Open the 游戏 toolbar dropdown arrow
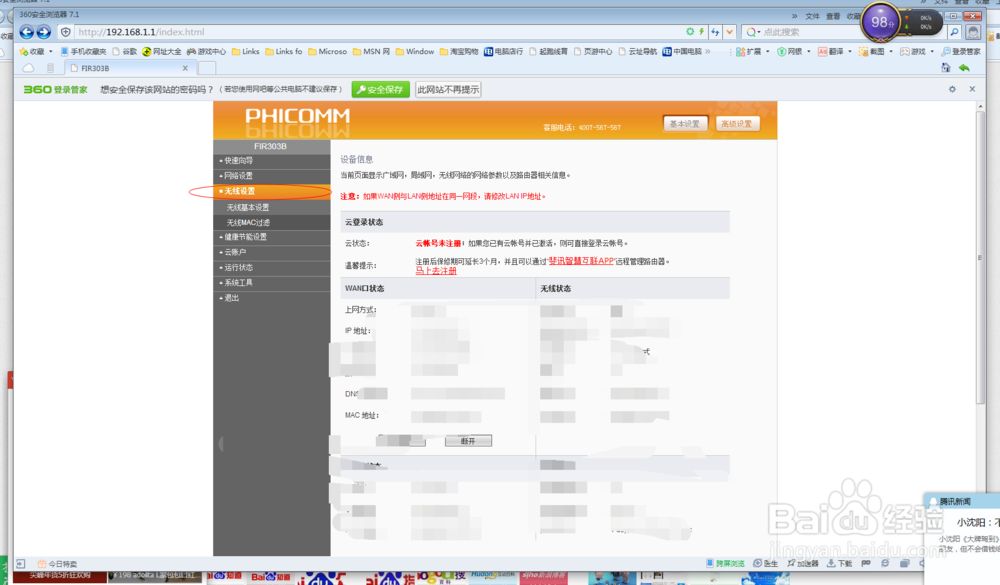This screenshot has height=585, width=1000. [932, 51]
